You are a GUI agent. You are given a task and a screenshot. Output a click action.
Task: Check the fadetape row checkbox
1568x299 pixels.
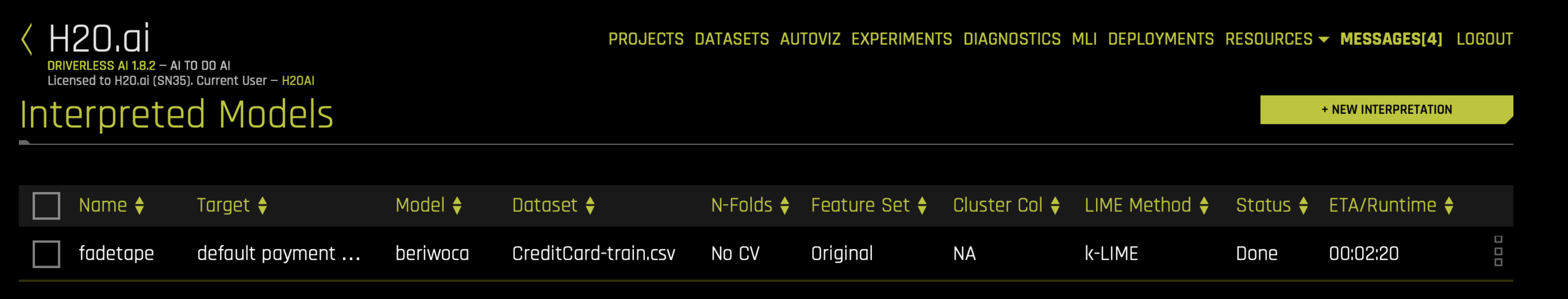click(46, 254)
